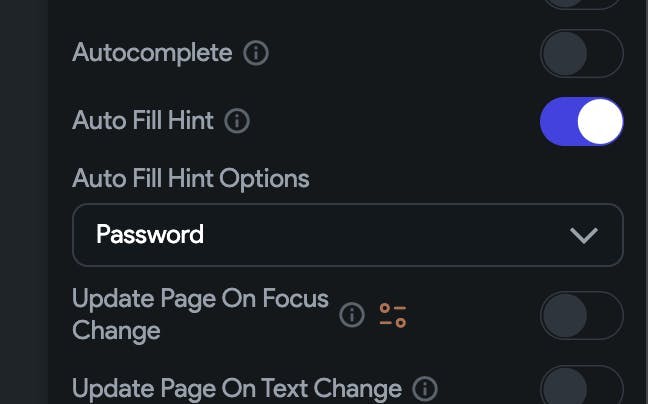The image size is (648, 404).
Task: Click the orange settings icon beside Focus Change
Action: point(393,316)
